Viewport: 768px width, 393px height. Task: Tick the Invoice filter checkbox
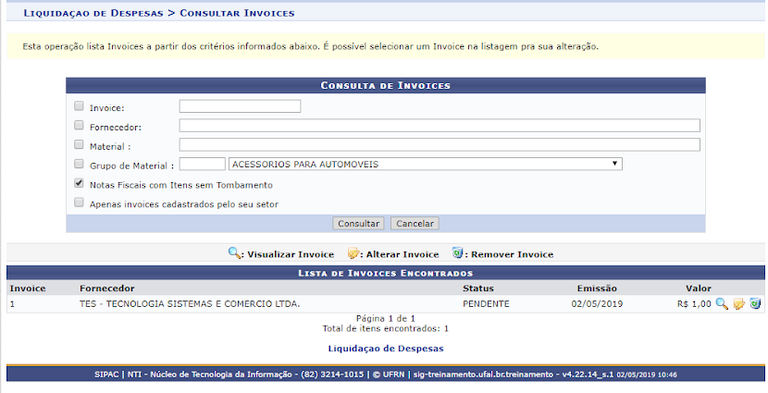click(x=79, y=106)
